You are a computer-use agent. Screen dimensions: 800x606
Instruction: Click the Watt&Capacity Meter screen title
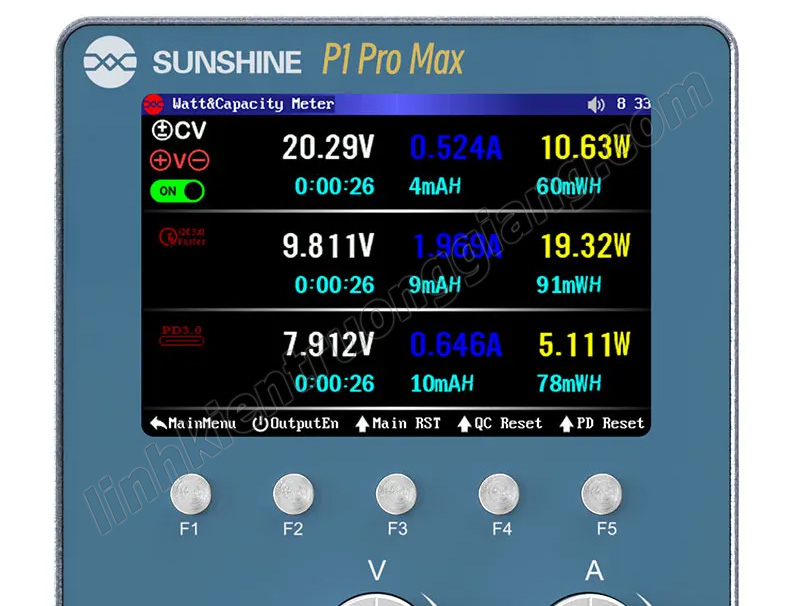pos(253,104)
